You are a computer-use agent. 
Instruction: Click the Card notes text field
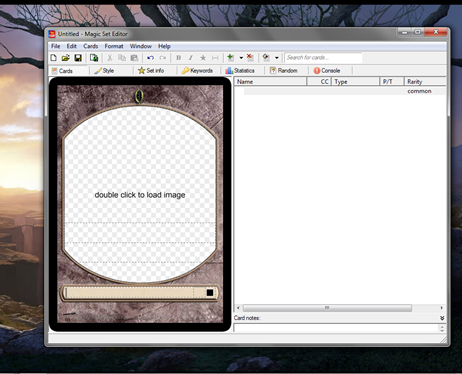(x=337, y=328)
